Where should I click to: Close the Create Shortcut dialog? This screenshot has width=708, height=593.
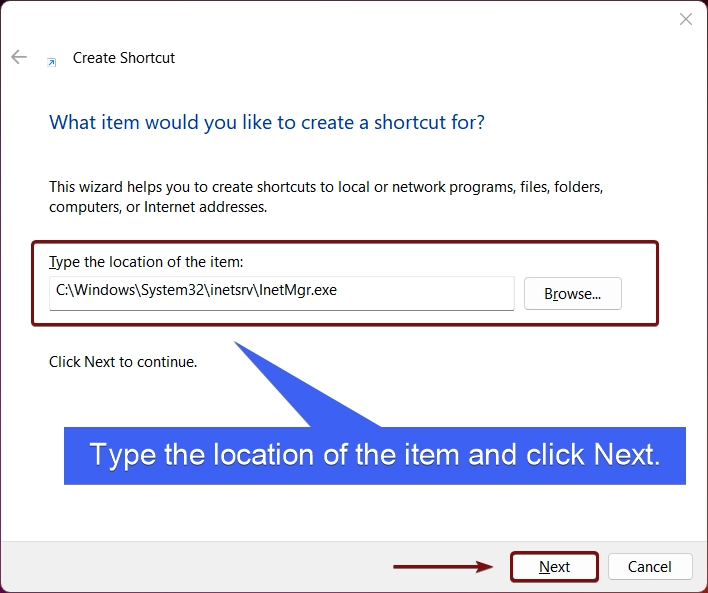[685, 19]
